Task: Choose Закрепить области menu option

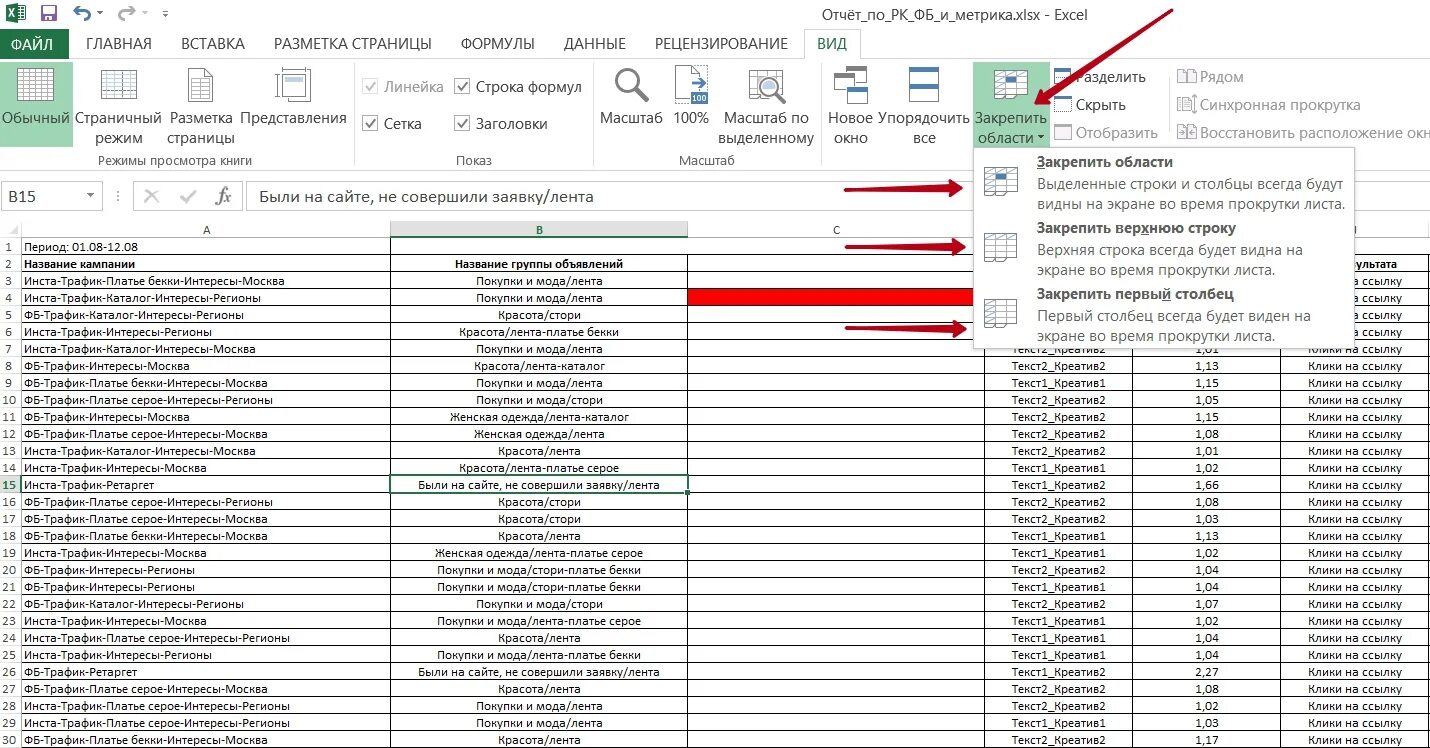Action: point(1163,182)
